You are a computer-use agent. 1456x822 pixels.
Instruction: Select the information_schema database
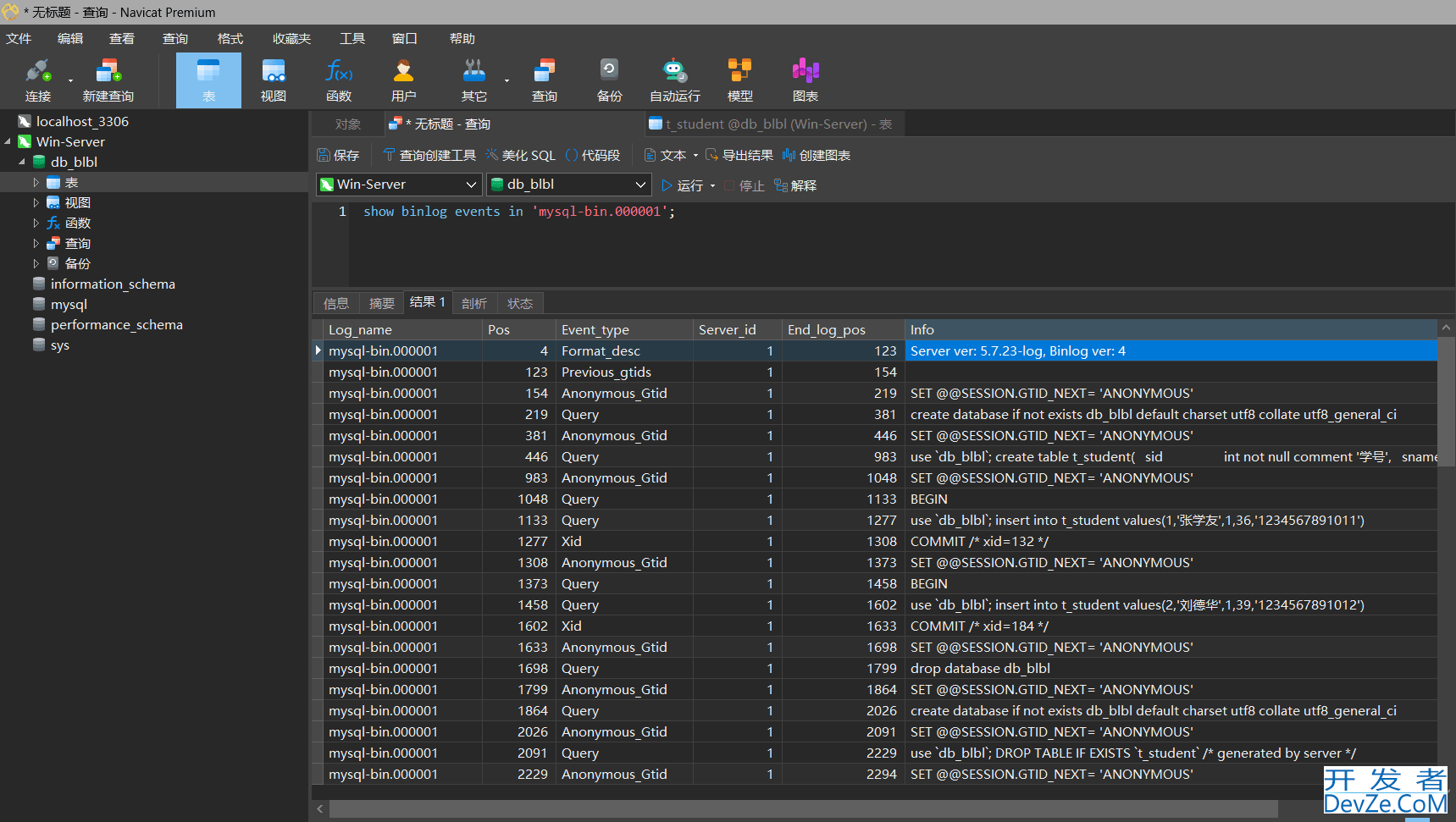[x=113, y=284]
